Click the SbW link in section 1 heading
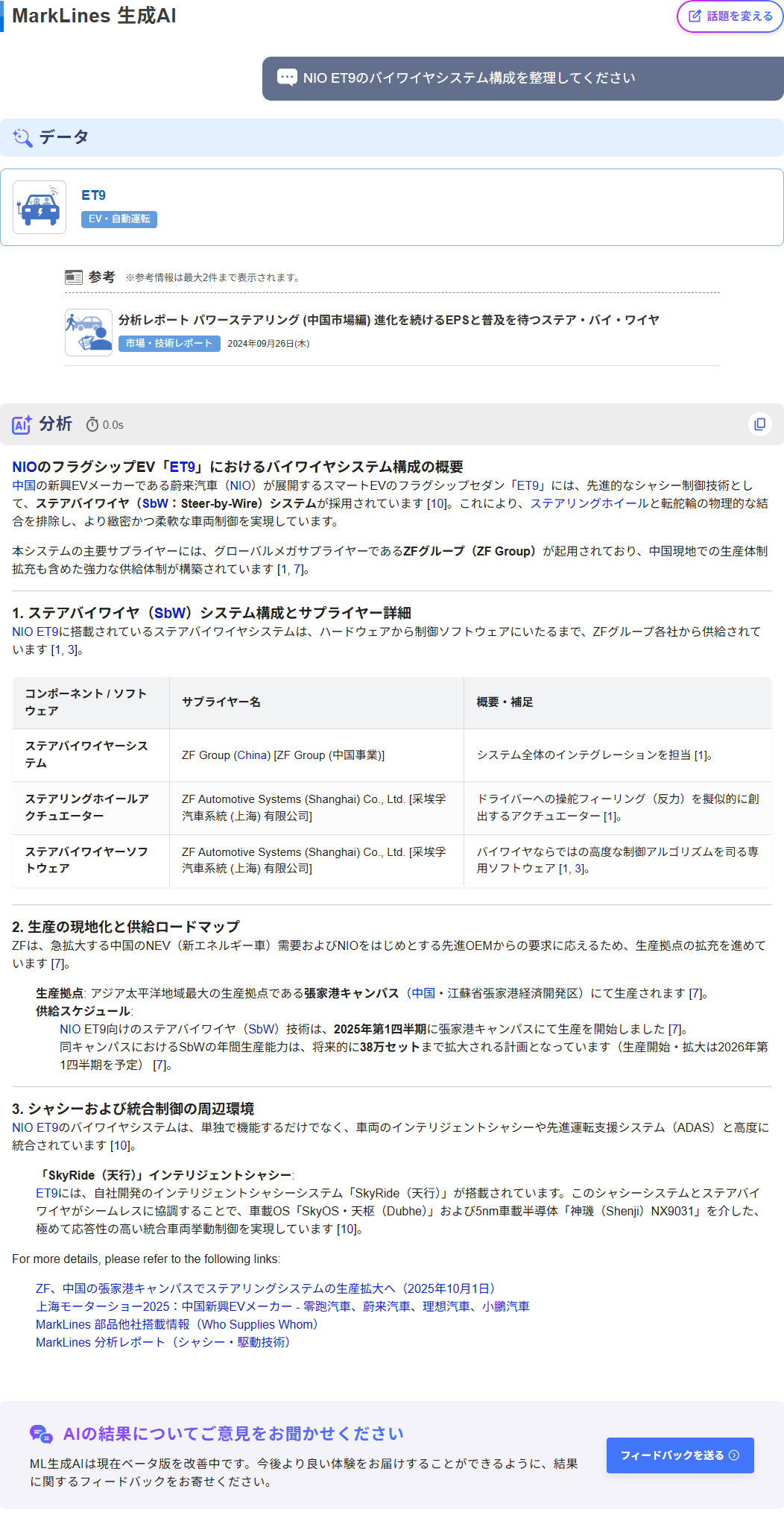784x1530 pixels. [x=170, y=613]
